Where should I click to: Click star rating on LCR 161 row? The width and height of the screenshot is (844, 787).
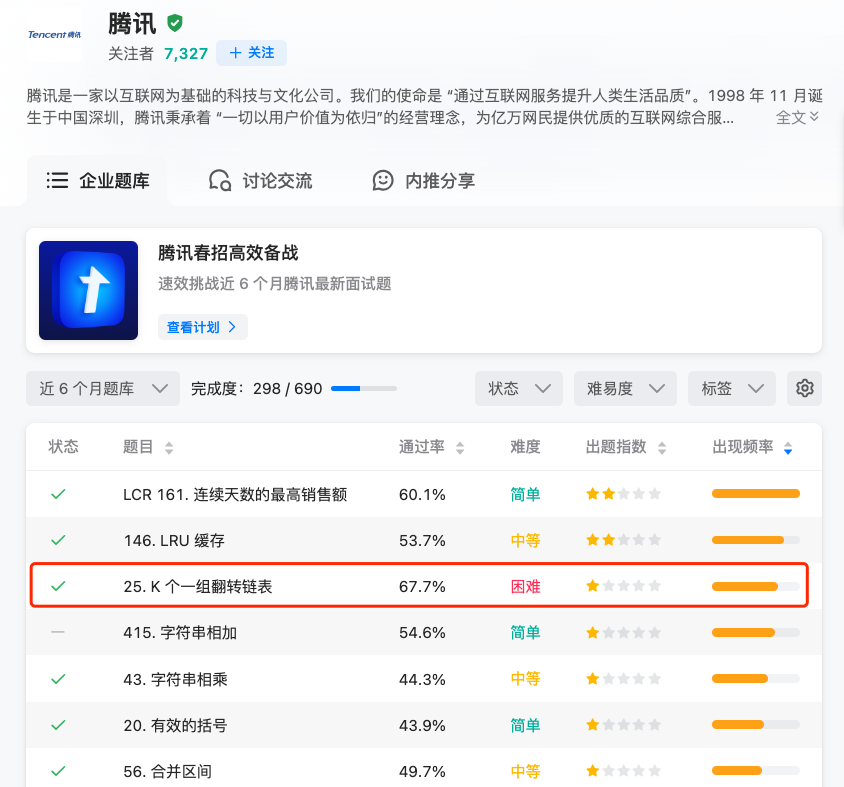[623, 494]
